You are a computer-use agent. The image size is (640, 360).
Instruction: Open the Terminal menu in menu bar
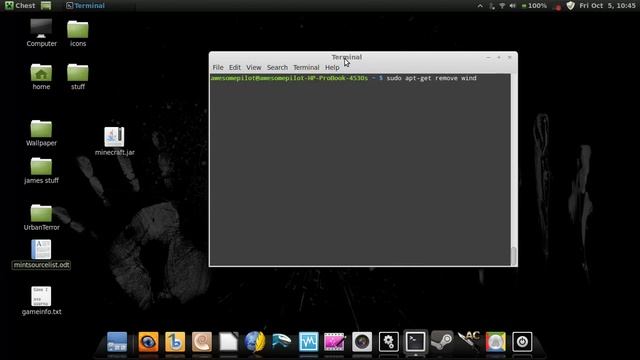[x=306, y=67]
